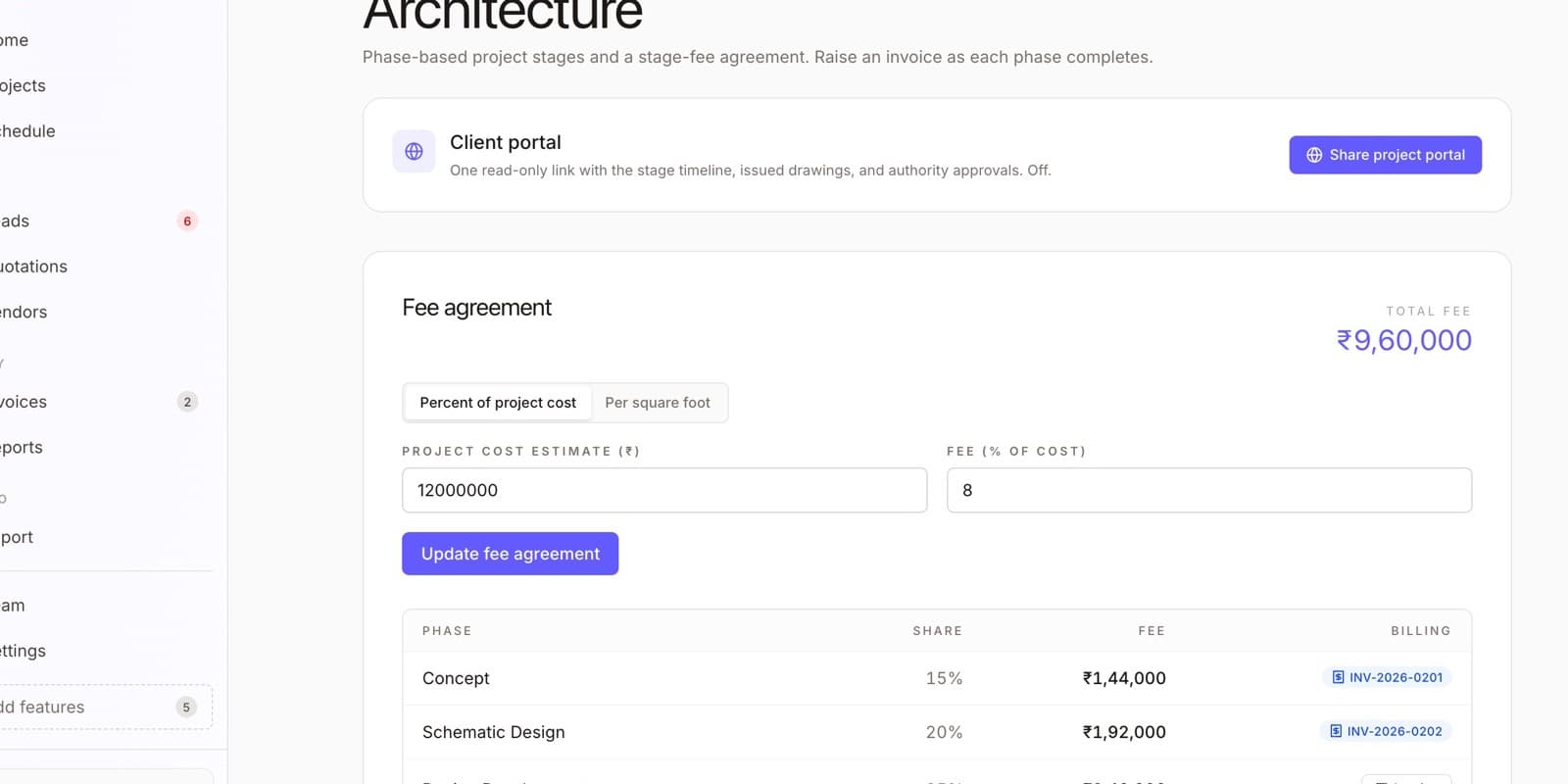Screen dimensions: 1568x784
Task: Go to Home in the sidebar
Action: [x=15, y=40]
